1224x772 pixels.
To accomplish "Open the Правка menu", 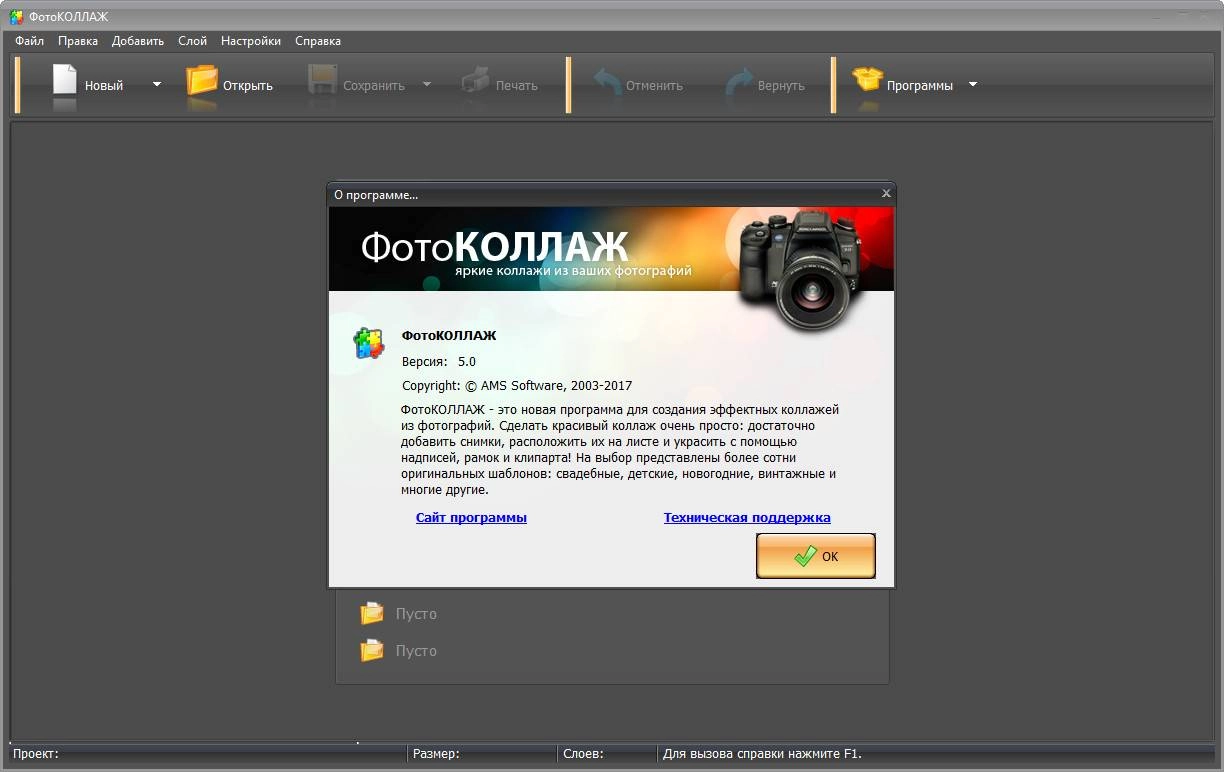I will (x=78, y=41).
